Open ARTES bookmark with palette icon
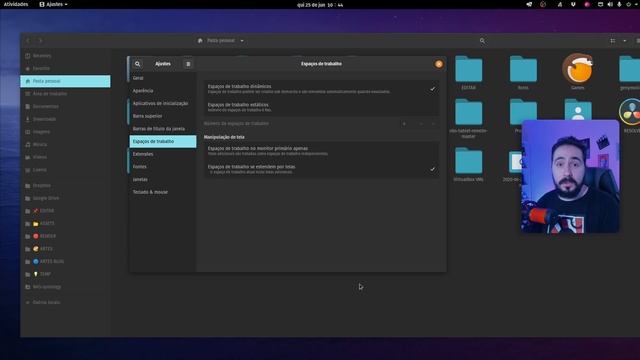The height and width of the screenshot is (360, 640). (65, 249)
